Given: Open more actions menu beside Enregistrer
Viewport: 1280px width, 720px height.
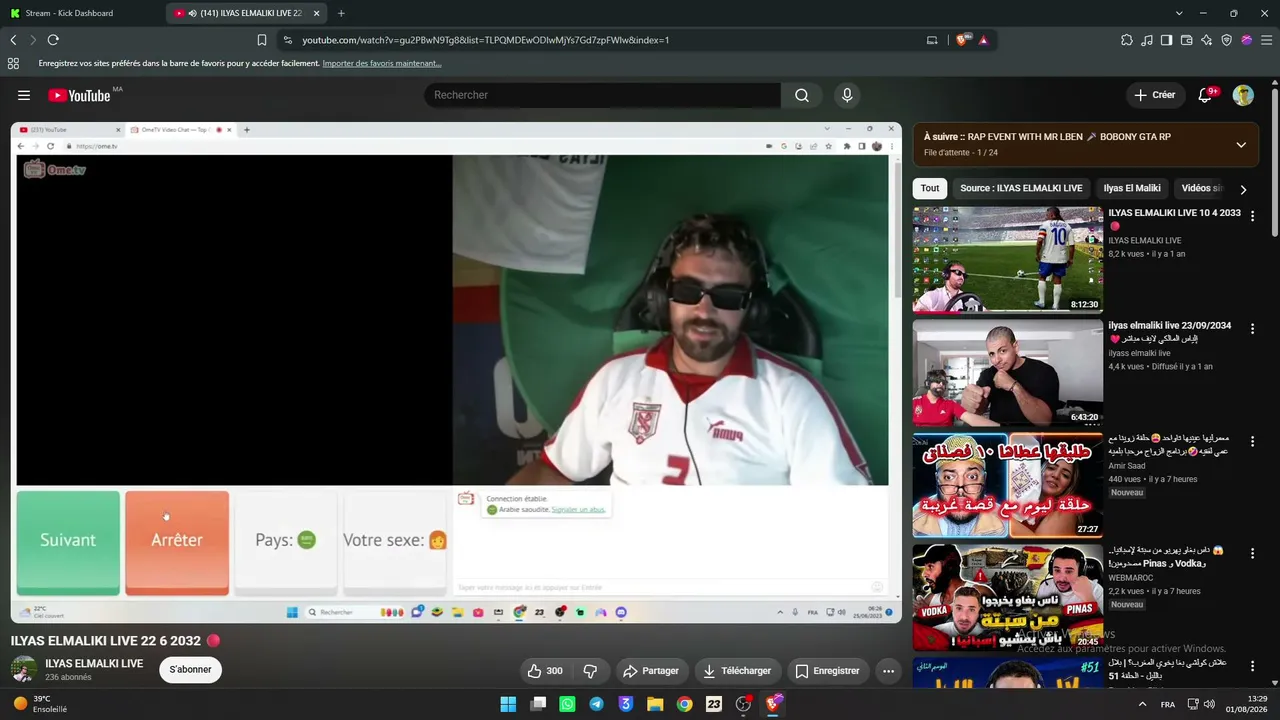Looking at the screenshot, I should [888, 671].
